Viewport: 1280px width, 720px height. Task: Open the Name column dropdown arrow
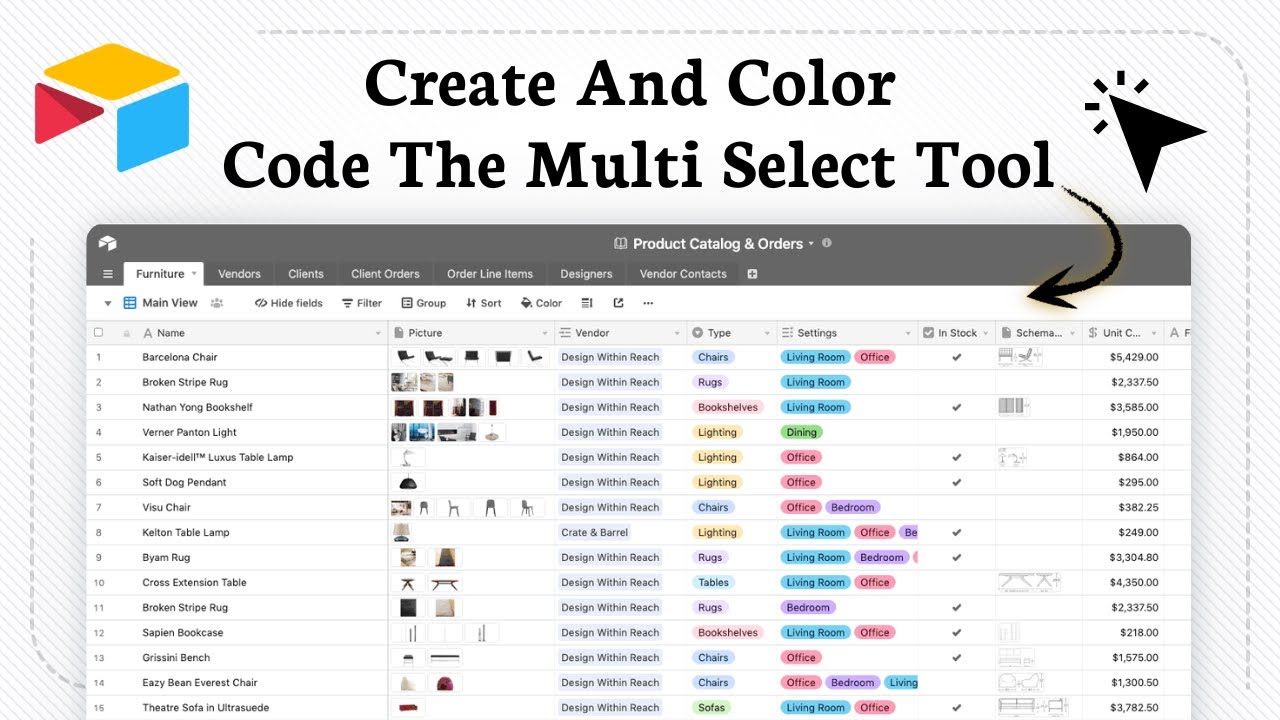click(378, 333)
